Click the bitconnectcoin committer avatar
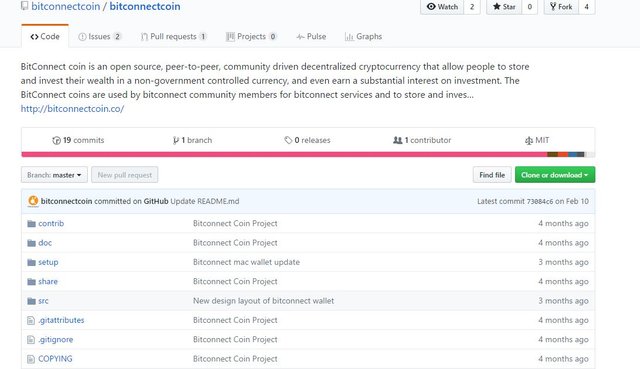The image size is (640, 369). point(33,201)
